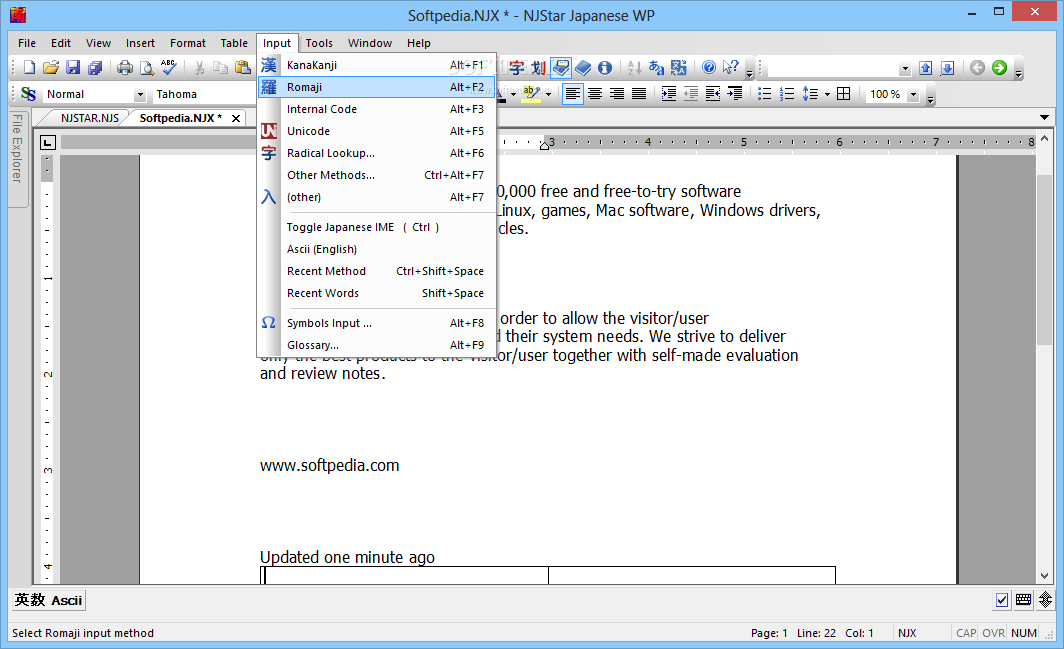1064x649 pixels.
Task: Click the decrease indent icon
Action: pos(691,94)
